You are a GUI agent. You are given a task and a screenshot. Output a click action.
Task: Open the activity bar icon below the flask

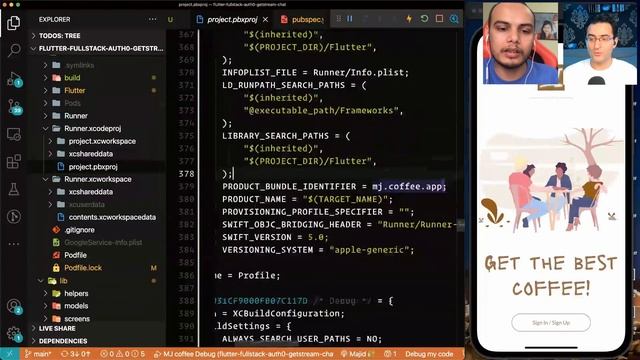click(x=14, y=217)
